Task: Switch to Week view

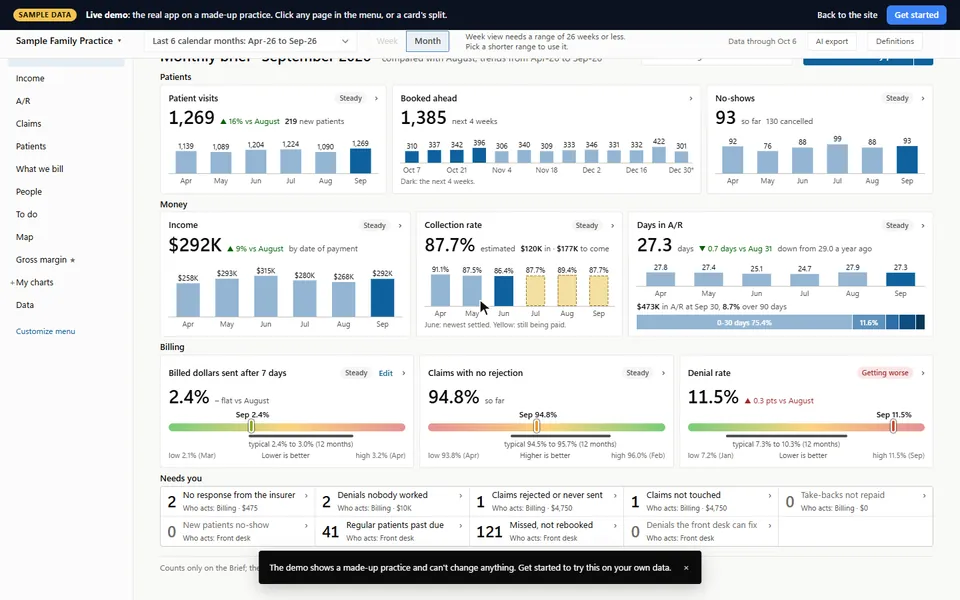Action: [x=387, y=41]
